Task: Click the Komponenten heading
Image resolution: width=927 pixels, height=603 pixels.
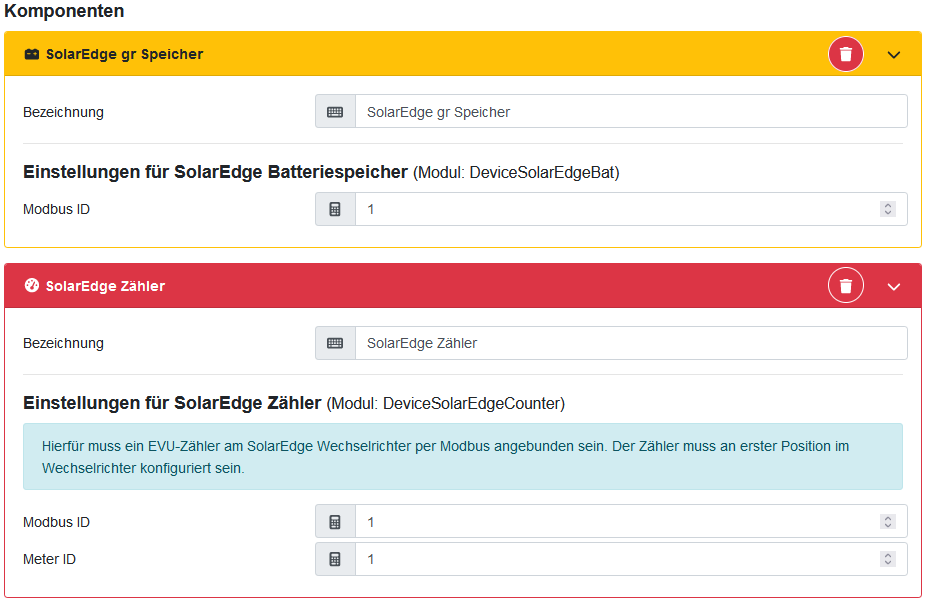Action: 64,11
